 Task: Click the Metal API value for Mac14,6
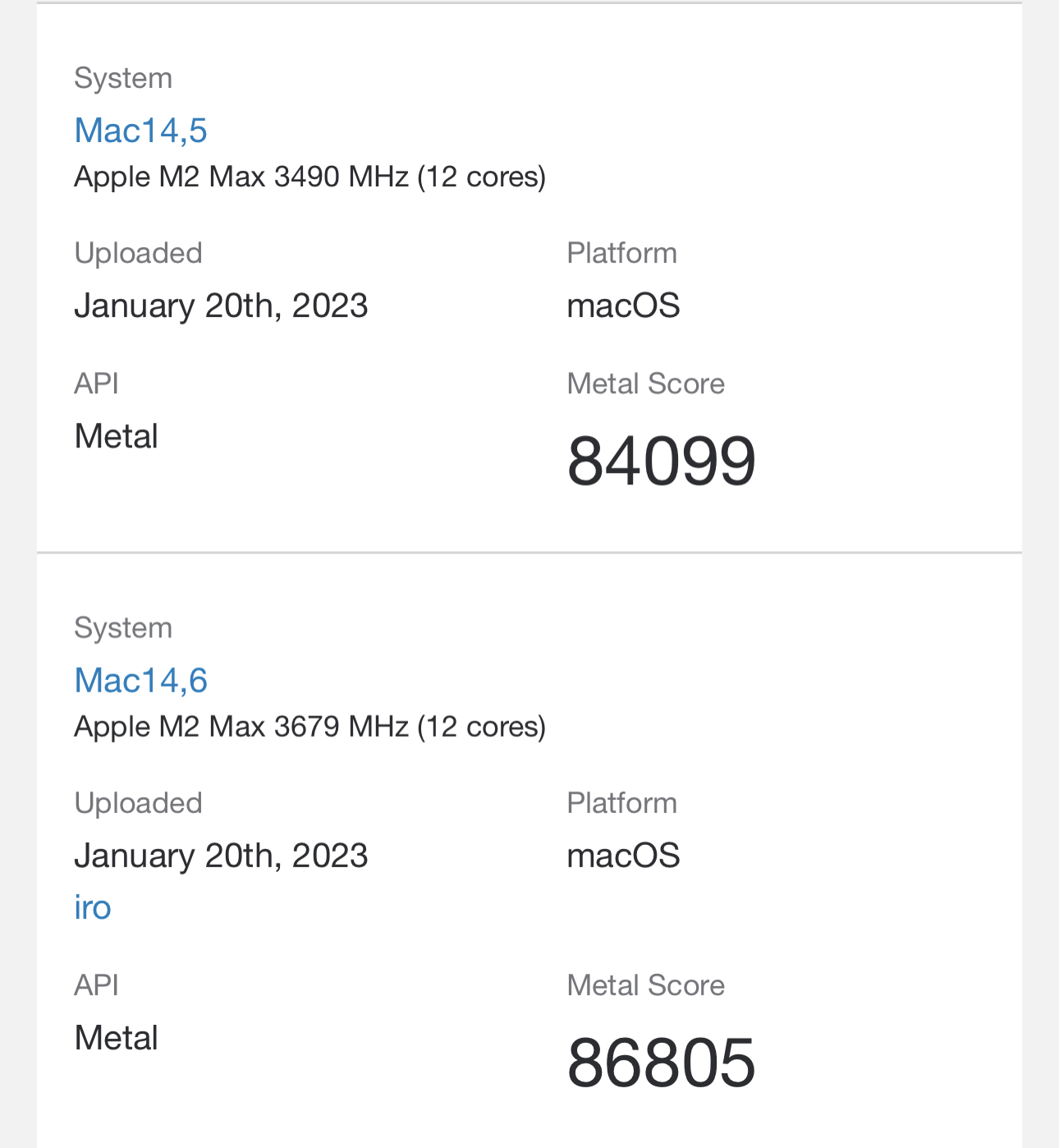click(116, 1038)
